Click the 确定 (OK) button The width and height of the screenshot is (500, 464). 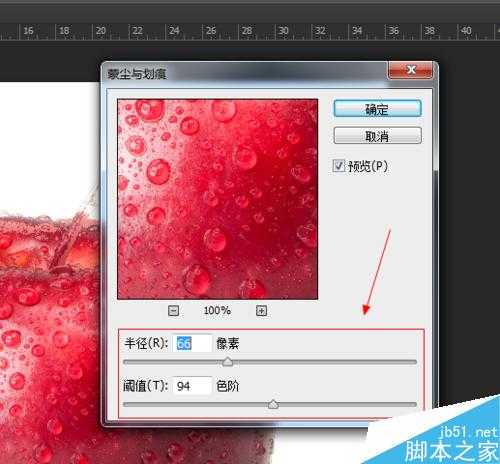377,109
